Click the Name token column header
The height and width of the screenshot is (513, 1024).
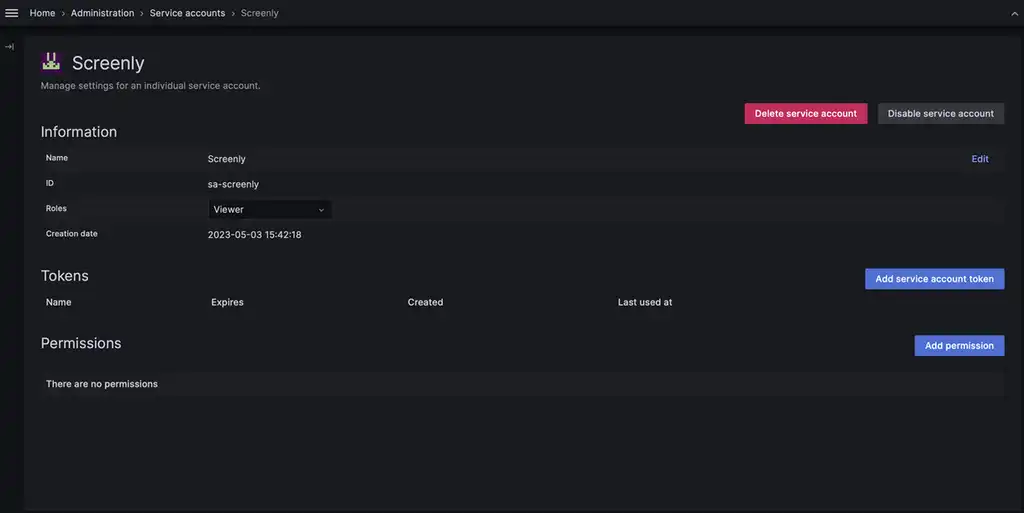(x=59, y=302)
